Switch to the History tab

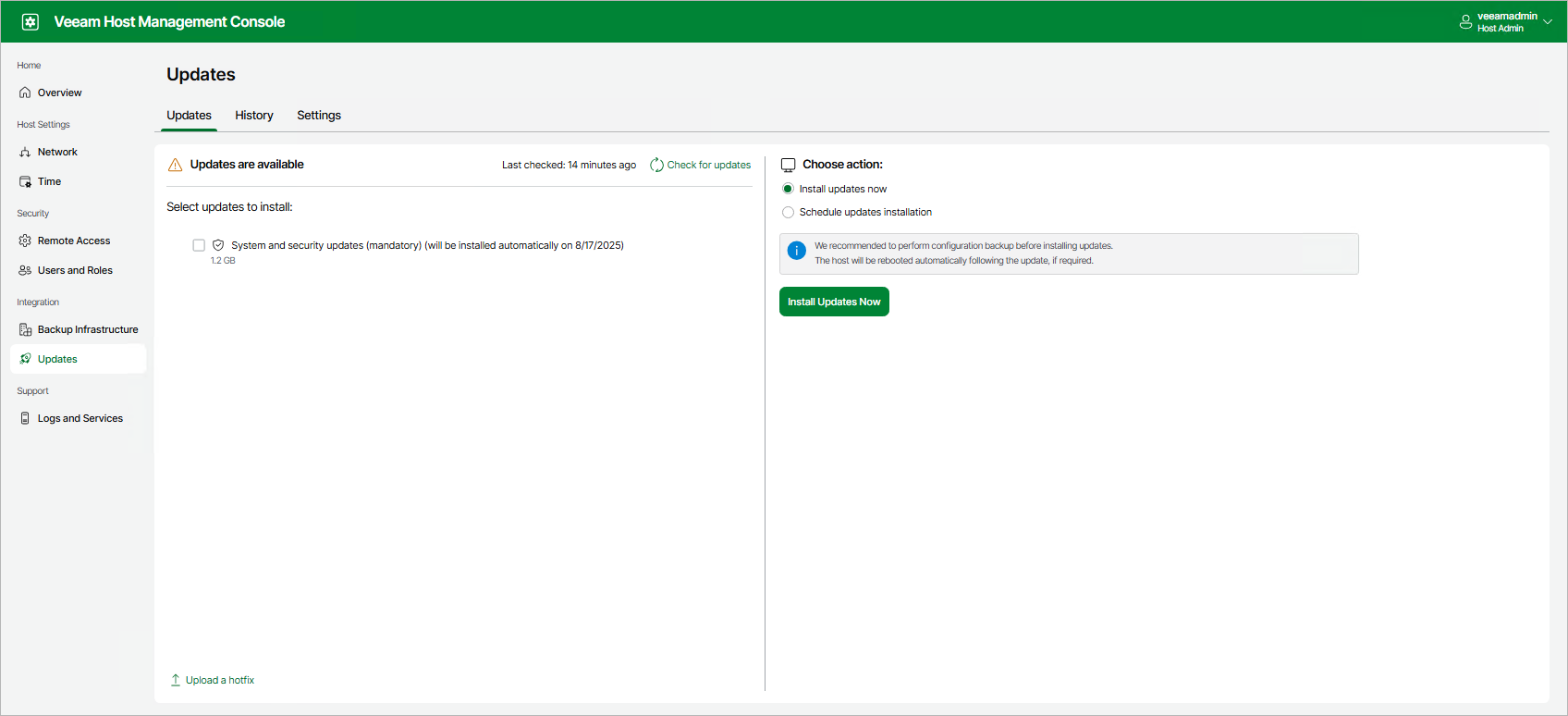tap(254, 116)
